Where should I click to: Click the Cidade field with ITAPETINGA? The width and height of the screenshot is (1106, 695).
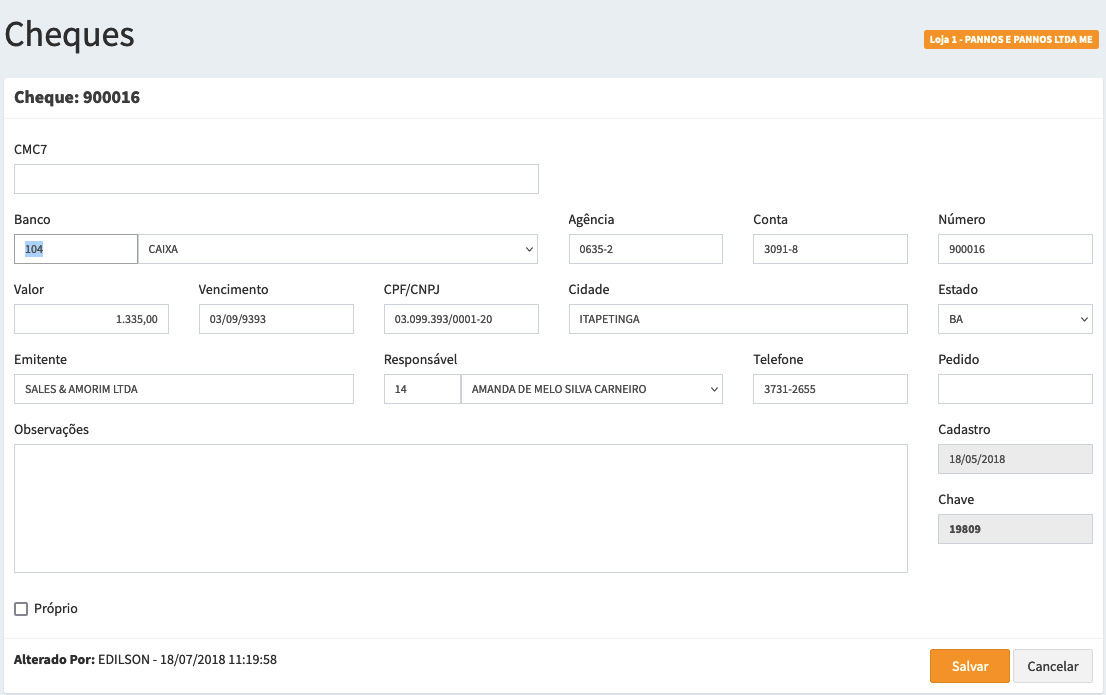(x=738, y=319)
